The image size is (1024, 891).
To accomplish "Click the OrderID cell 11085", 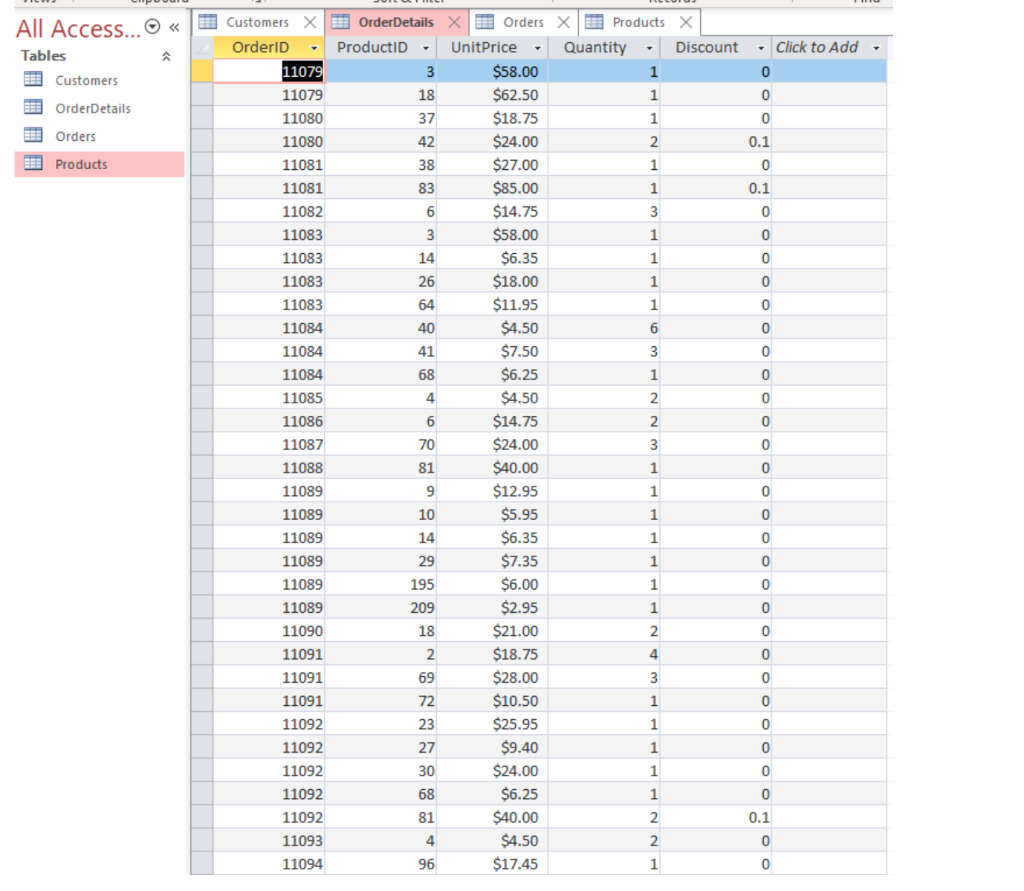I will [269, 398].
